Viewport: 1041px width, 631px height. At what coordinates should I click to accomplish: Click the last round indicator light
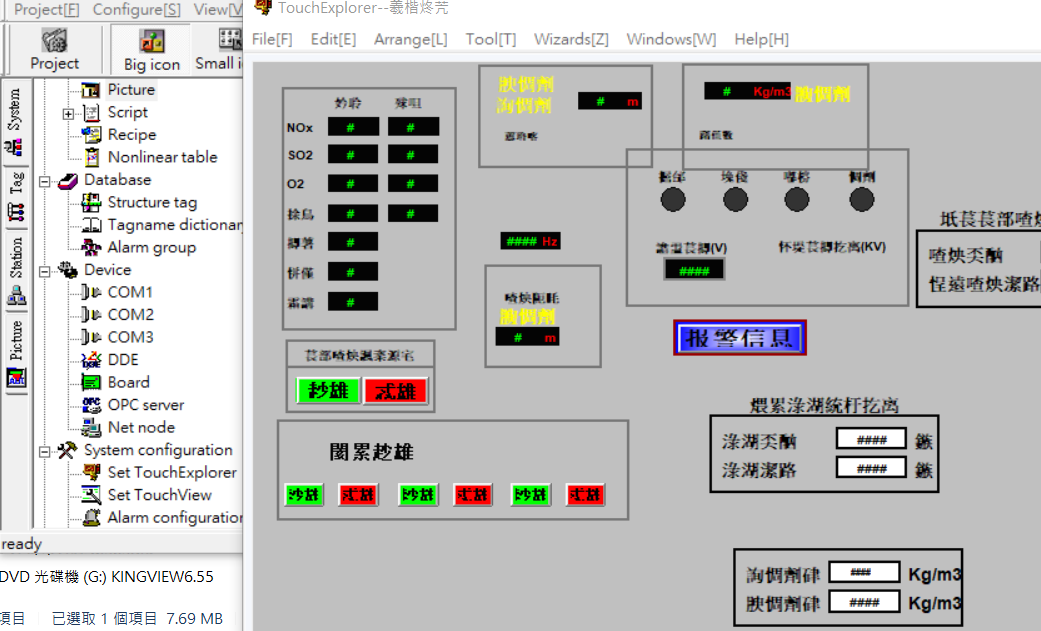click(861, 200)
